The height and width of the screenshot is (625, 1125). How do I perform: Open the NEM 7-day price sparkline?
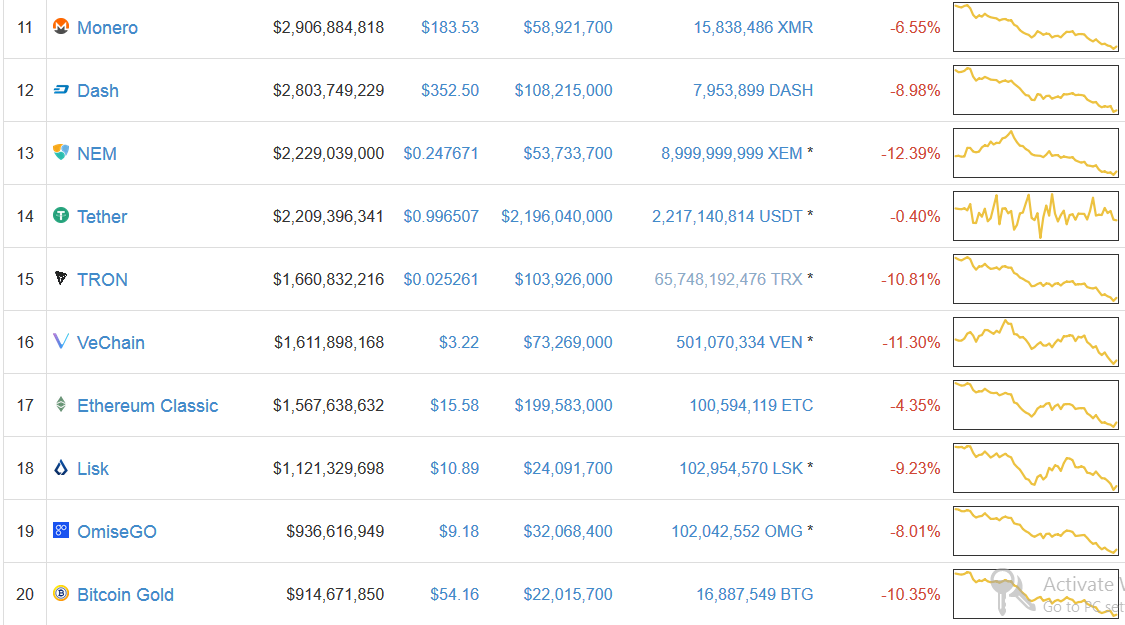pos(1035,153)
